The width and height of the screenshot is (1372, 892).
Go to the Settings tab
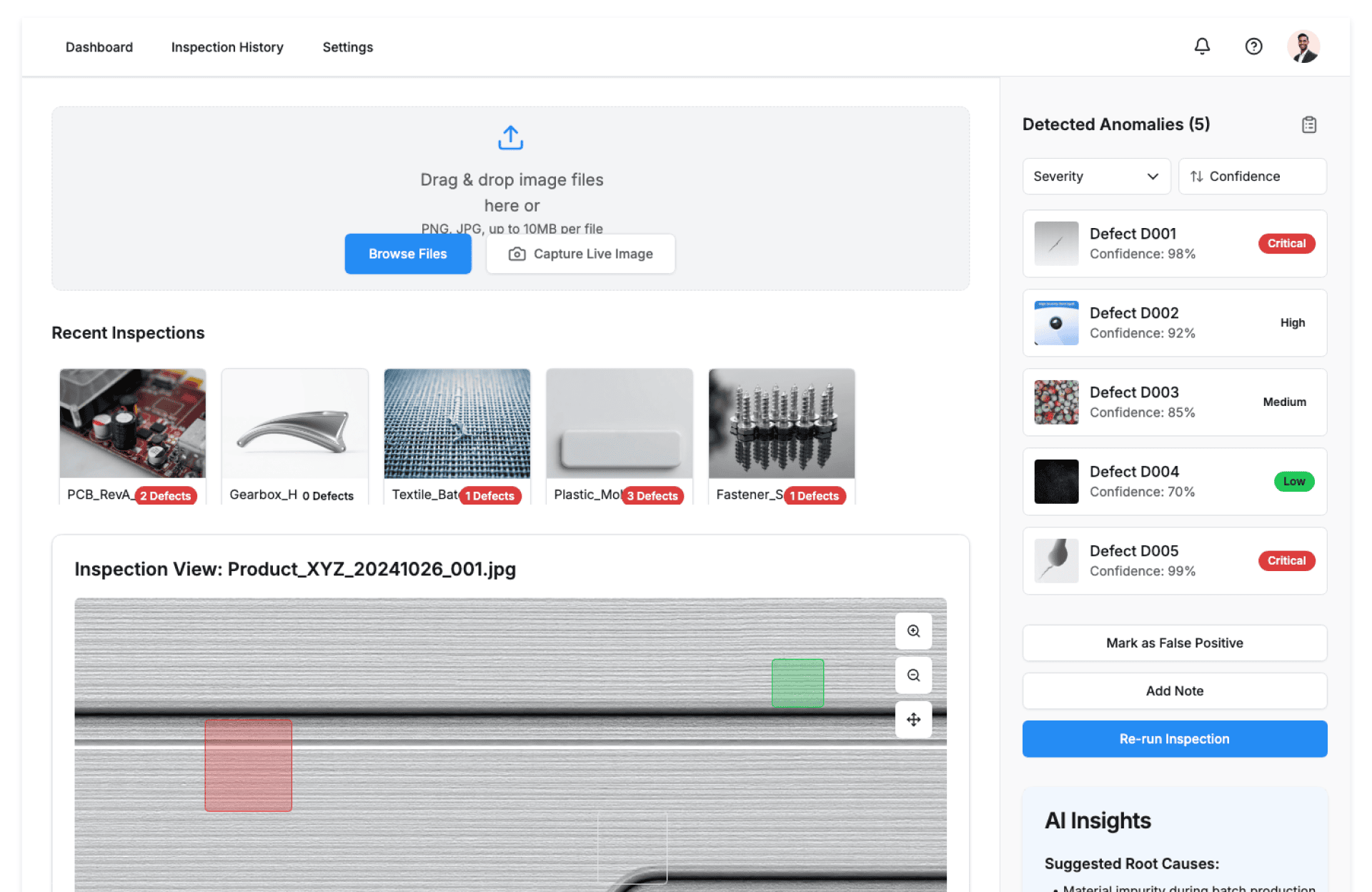point(347,47)
